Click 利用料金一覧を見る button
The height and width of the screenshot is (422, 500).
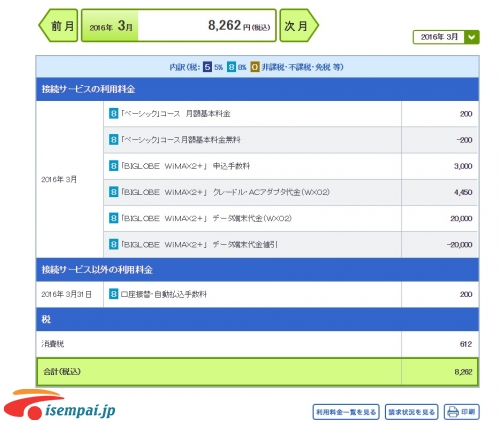click(346, 412)
